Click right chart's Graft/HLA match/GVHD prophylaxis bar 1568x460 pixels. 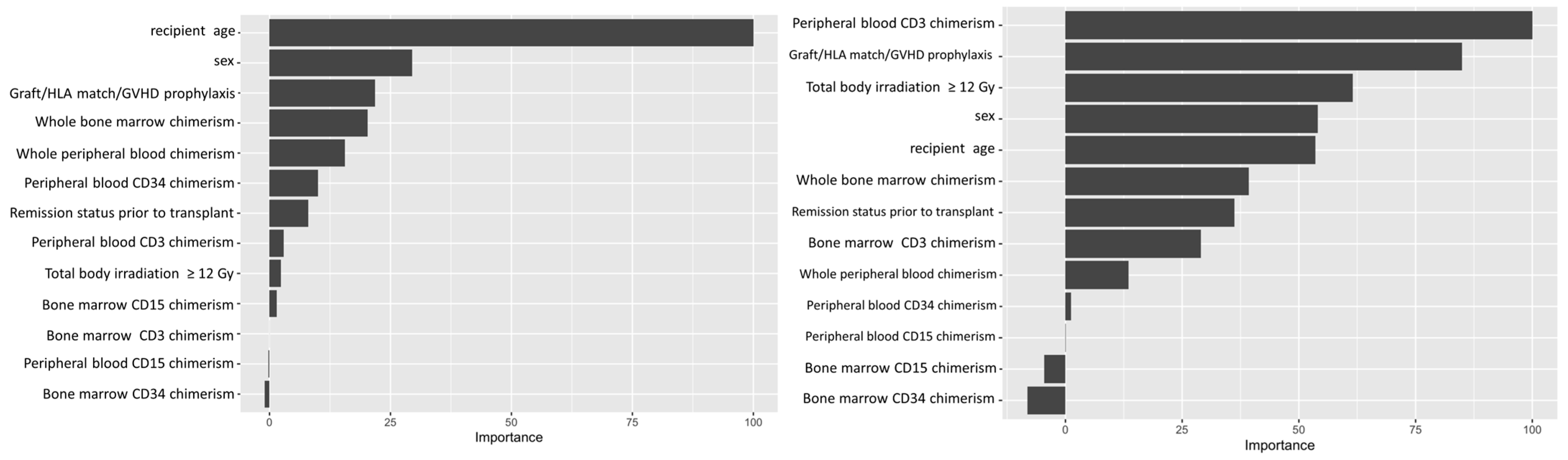click(1263, 56)
